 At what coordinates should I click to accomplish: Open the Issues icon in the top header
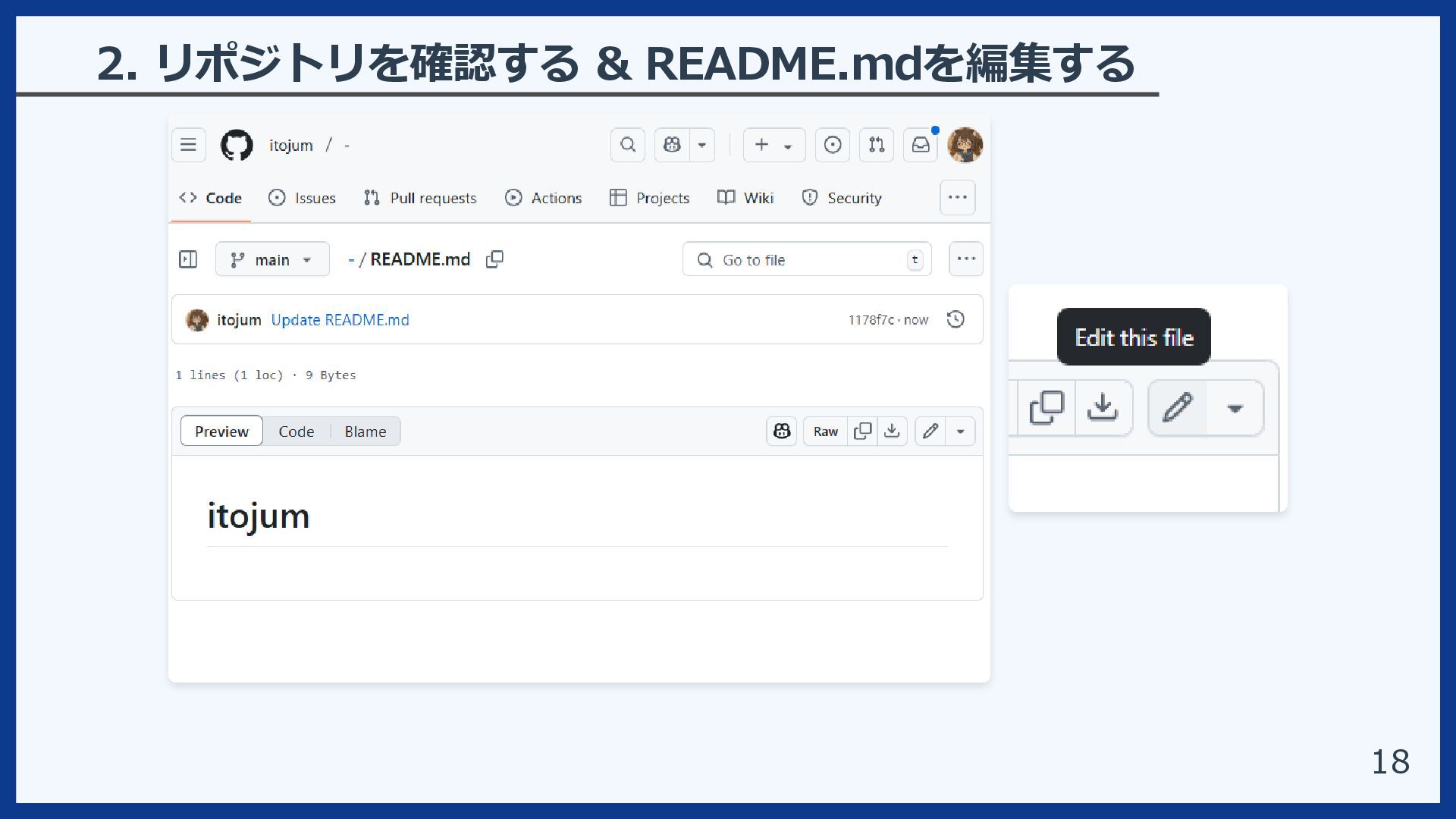click(x=833, y=145)
